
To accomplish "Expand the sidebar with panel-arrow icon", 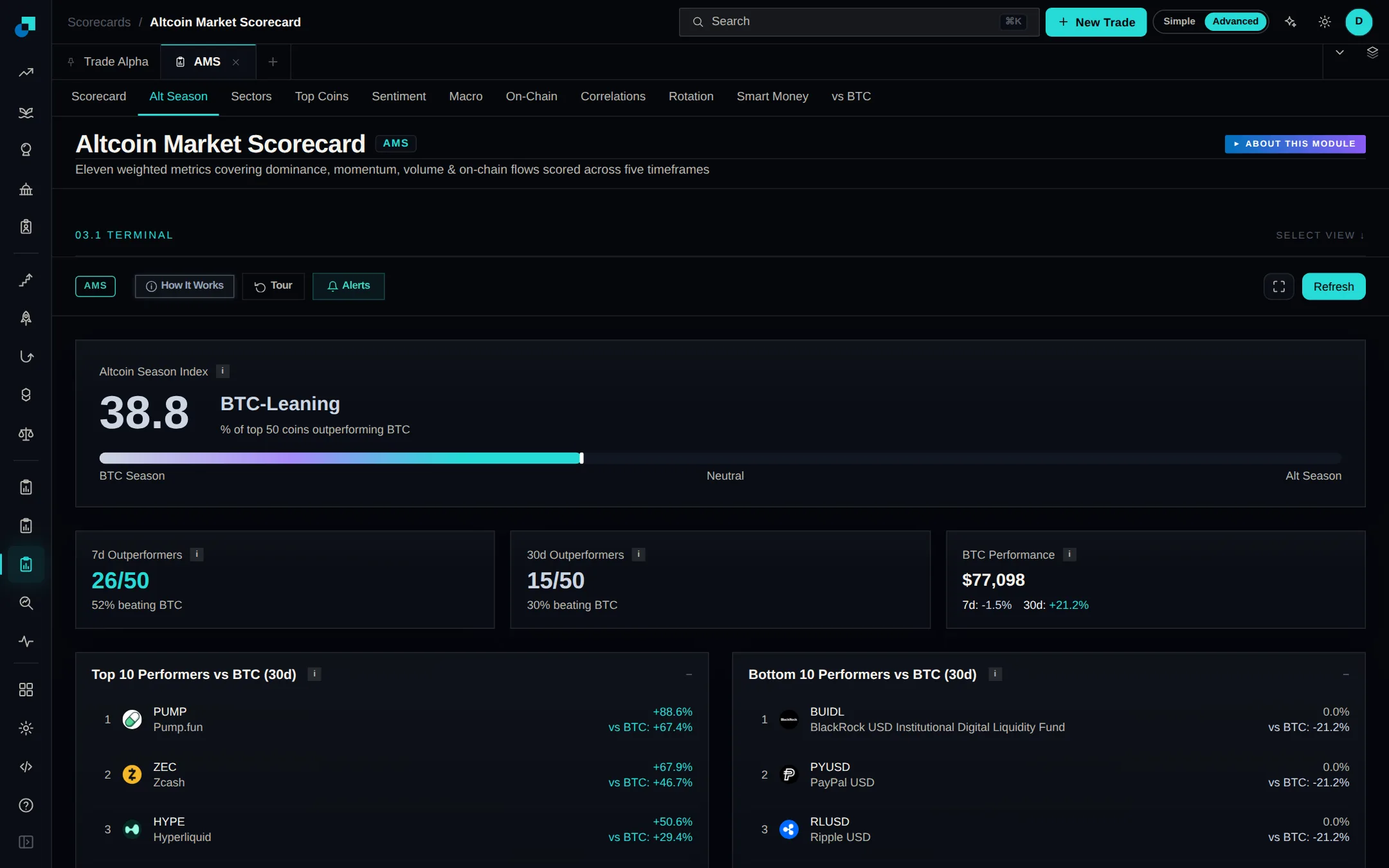I will [x=26, y=842].
